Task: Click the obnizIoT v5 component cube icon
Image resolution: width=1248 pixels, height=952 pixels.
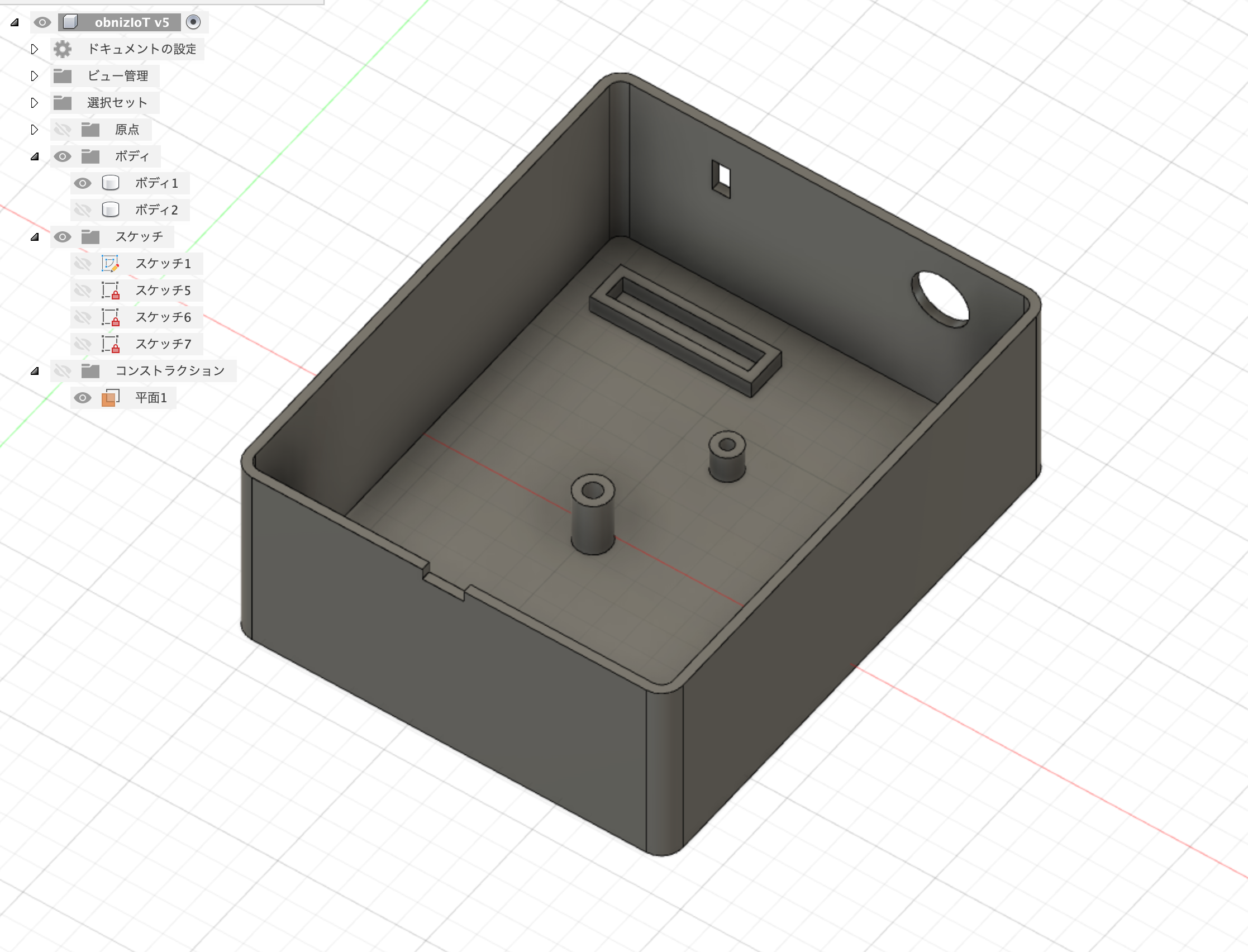Action: tap(70, 22)
